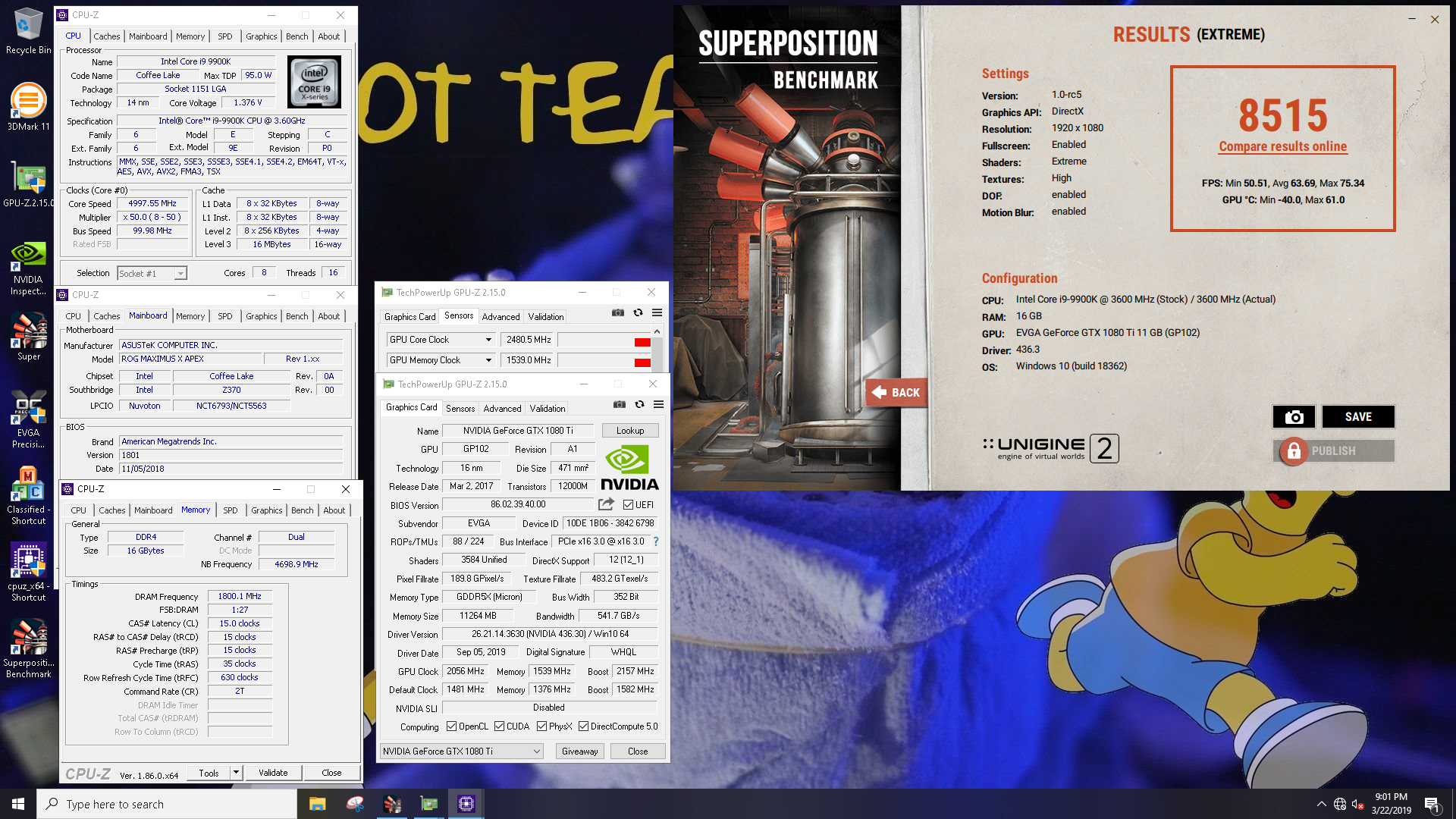Switch to About tab in CPU-Z Memory window
This screenshot has height=819, width=1456.
point(334,510)
